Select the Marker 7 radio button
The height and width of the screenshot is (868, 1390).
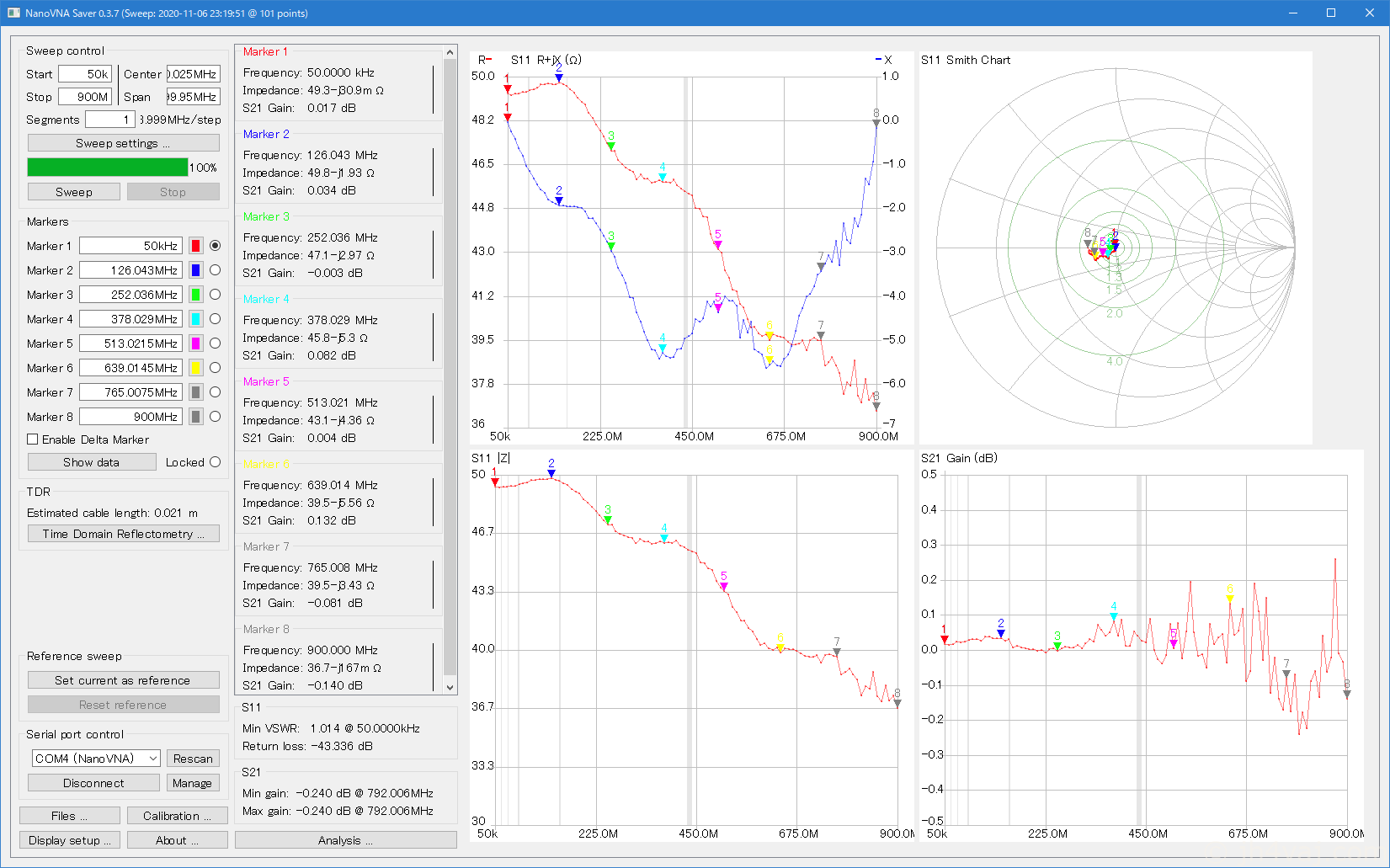pyautogui.click(x=215, y=392)
